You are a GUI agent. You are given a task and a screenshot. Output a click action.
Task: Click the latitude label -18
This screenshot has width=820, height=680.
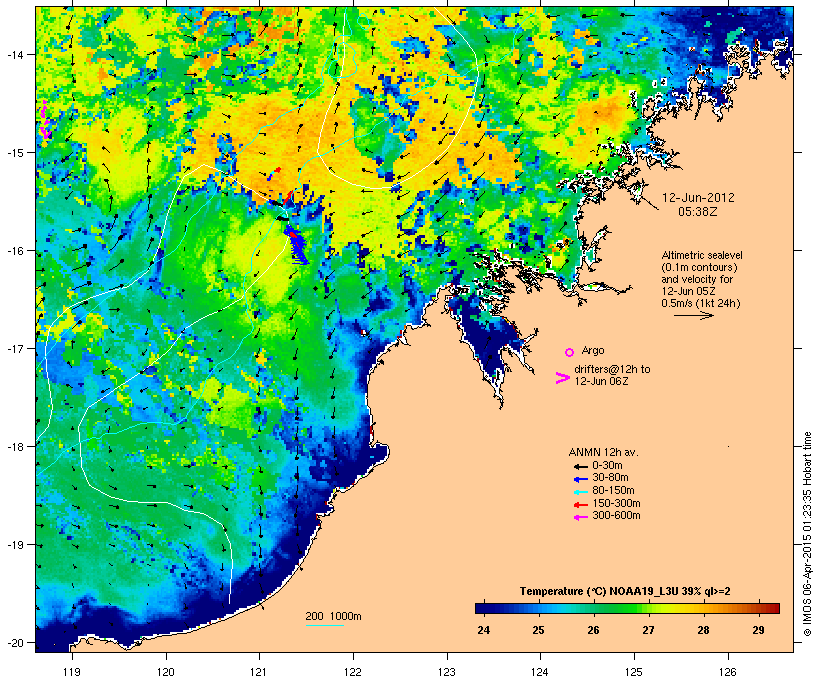14,447
